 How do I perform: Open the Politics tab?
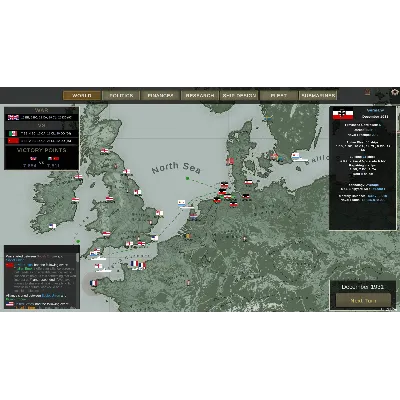point(121,96)
